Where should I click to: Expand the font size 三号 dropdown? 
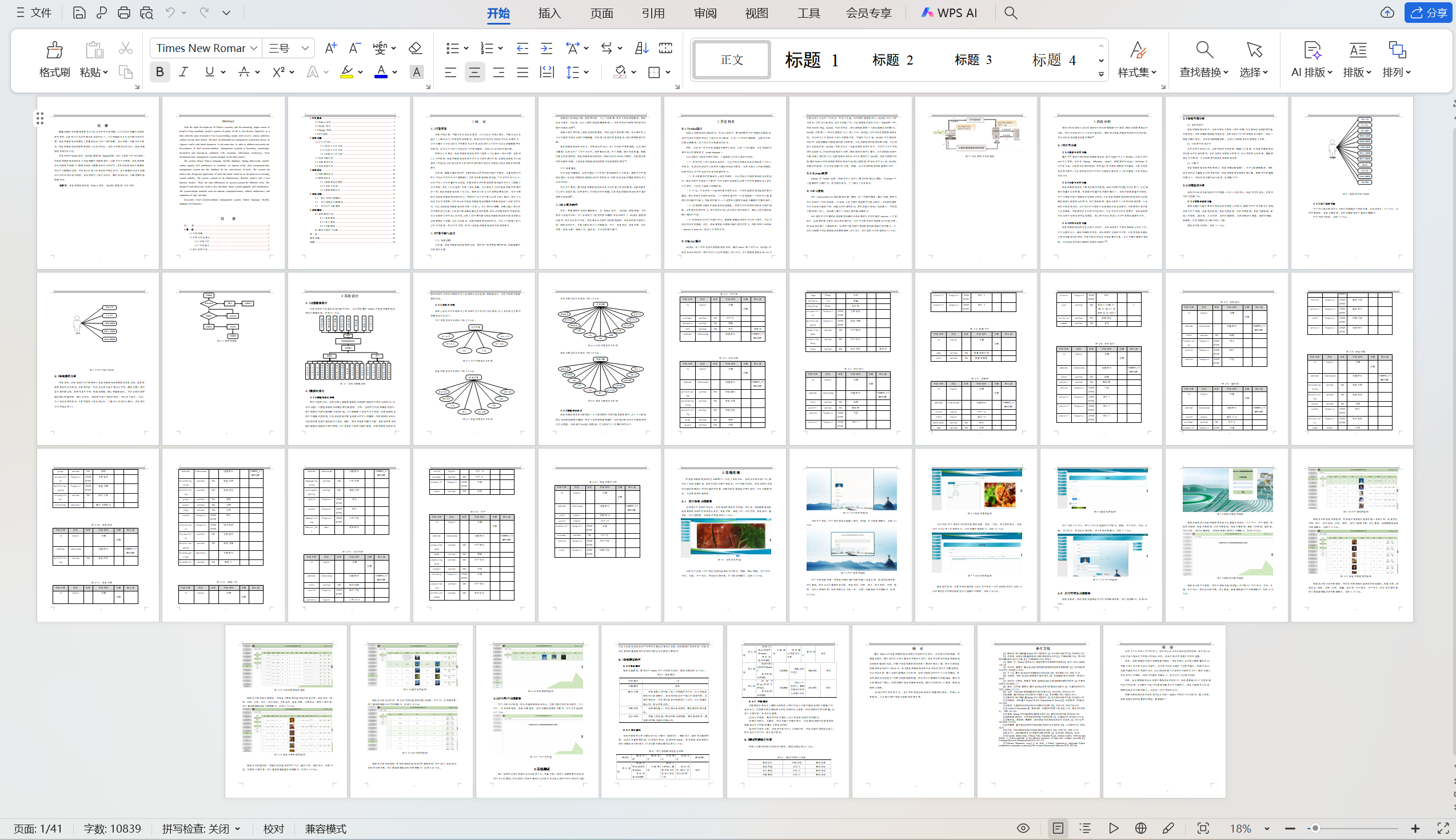pyautogui.click(x=305, y=48)
